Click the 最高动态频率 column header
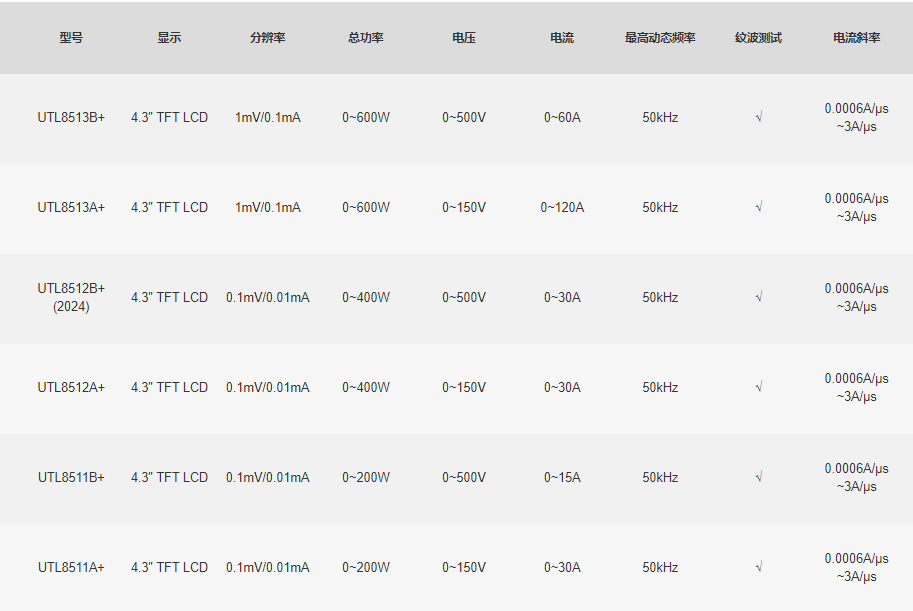The width and height of the screenshot is (913, 611). pyautogui.click(x=660, y=38)
